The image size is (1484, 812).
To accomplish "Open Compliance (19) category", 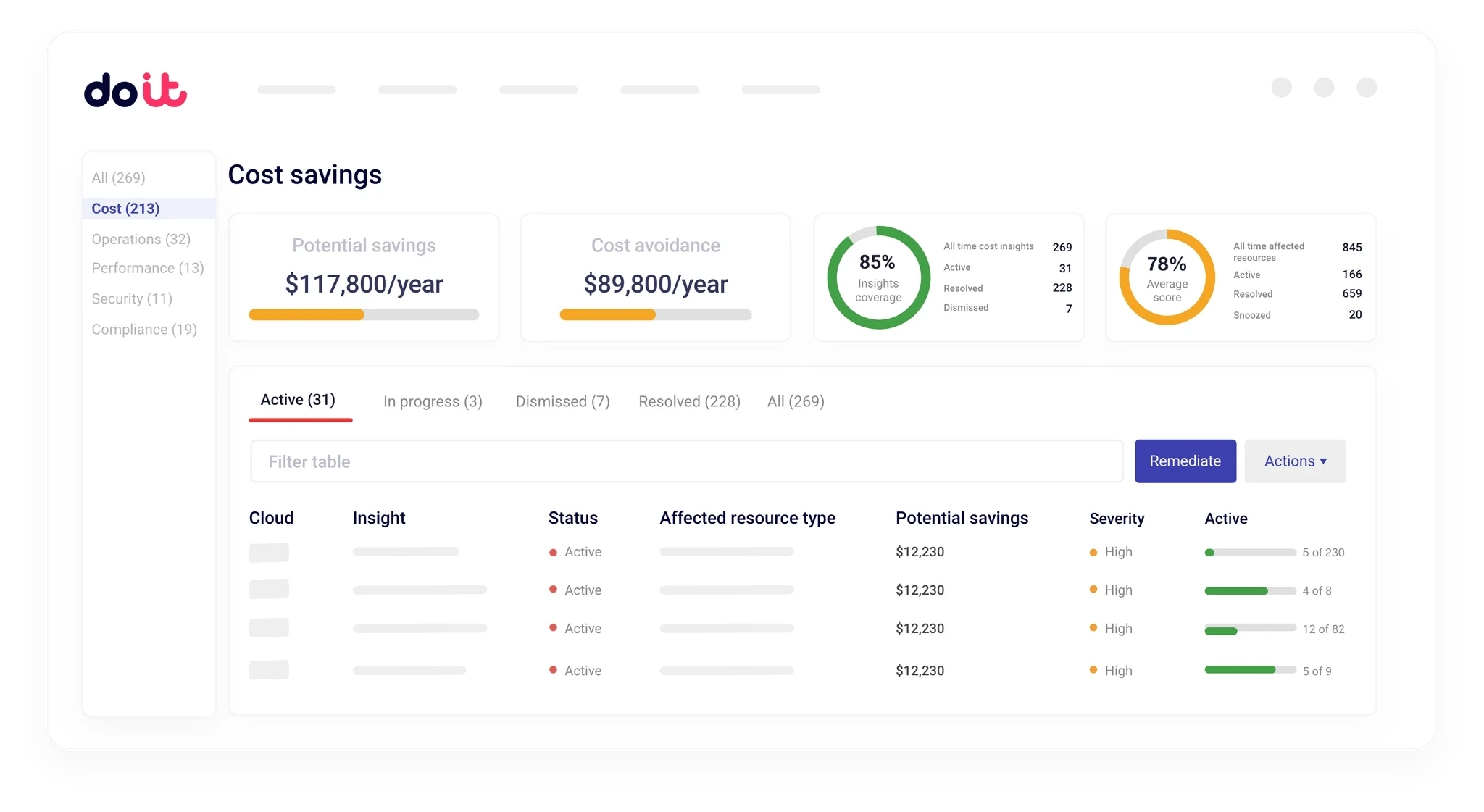I will click(x=144, y=330).
